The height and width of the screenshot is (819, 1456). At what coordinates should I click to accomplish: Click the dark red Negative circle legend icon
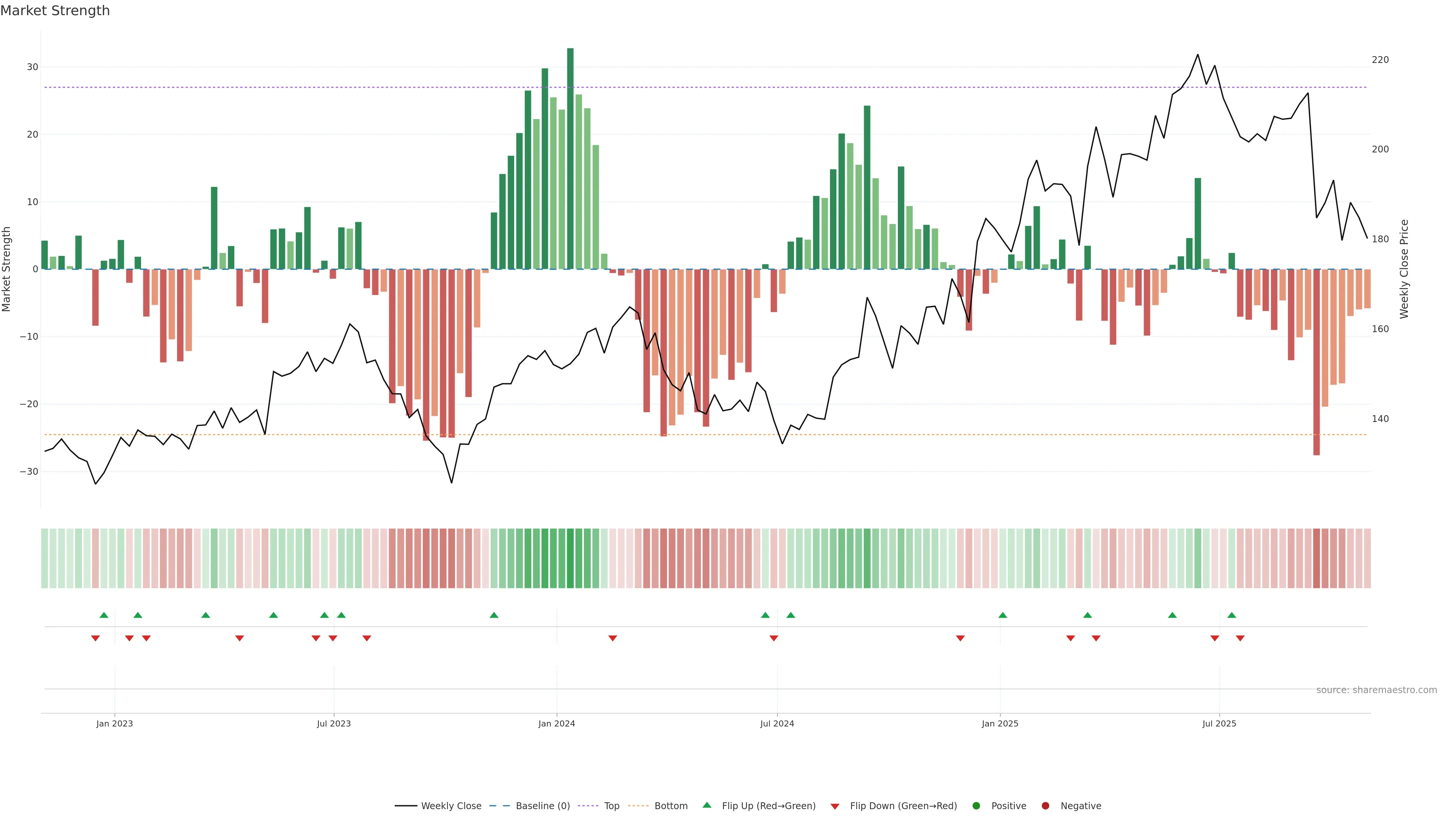pos(1045,805)
